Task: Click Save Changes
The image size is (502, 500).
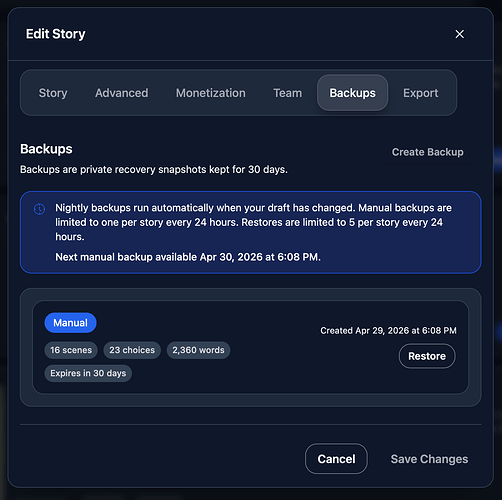Action: (x=429, y=459)
